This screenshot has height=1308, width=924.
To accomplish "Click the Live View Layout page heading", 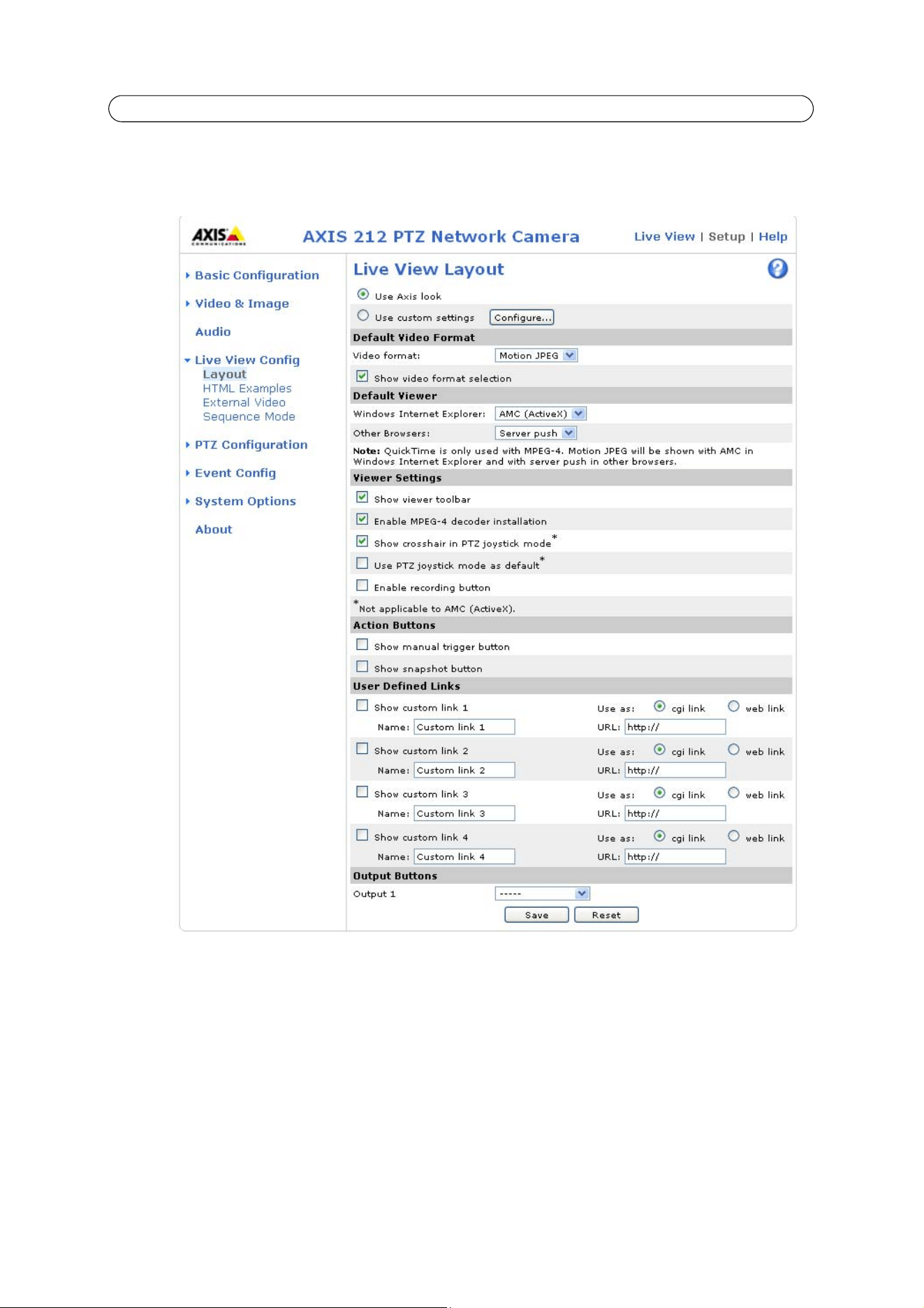I will coord(428,270).
